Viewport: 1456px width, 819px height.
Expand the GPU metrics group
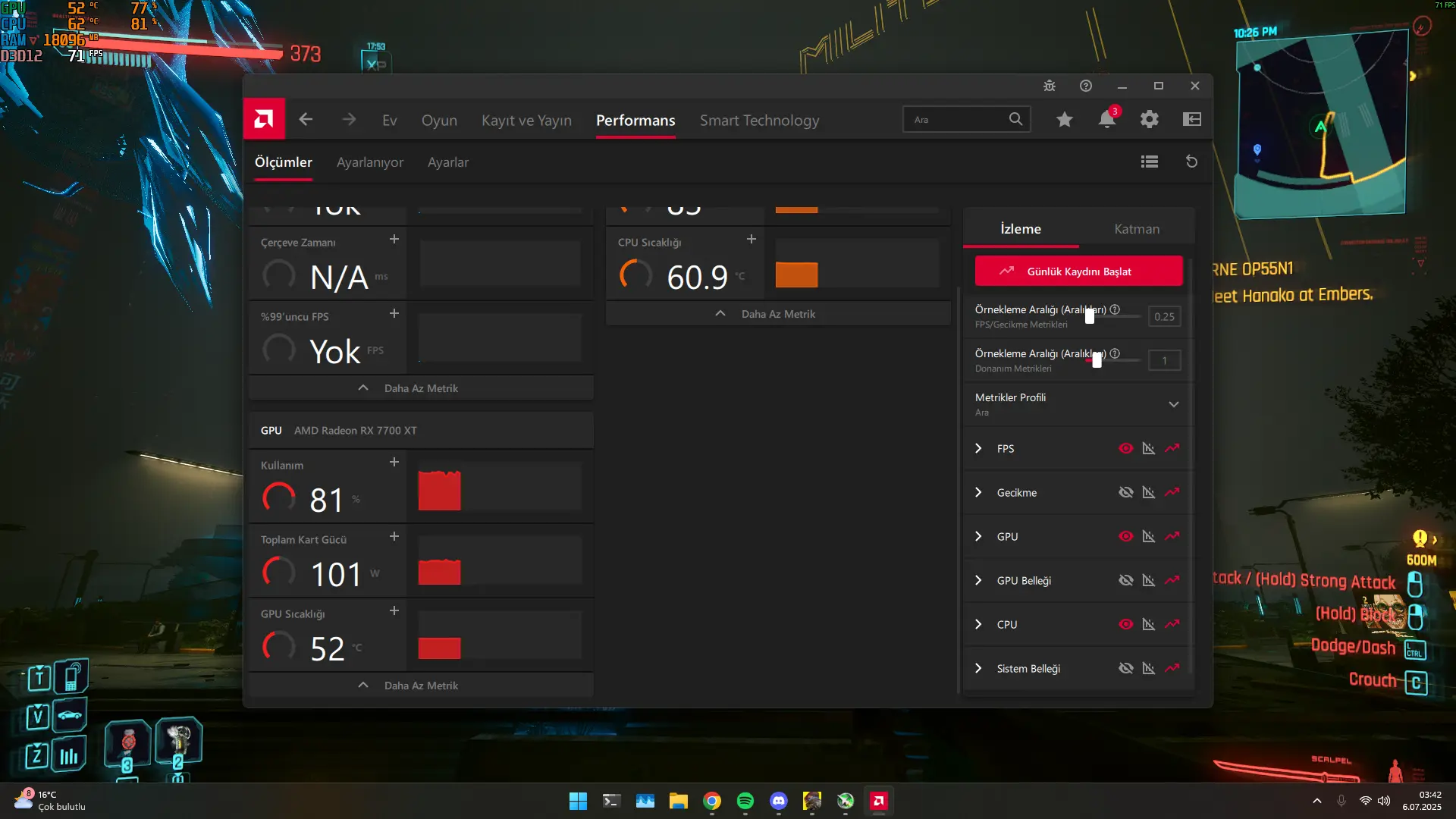[x=978, y=537]
